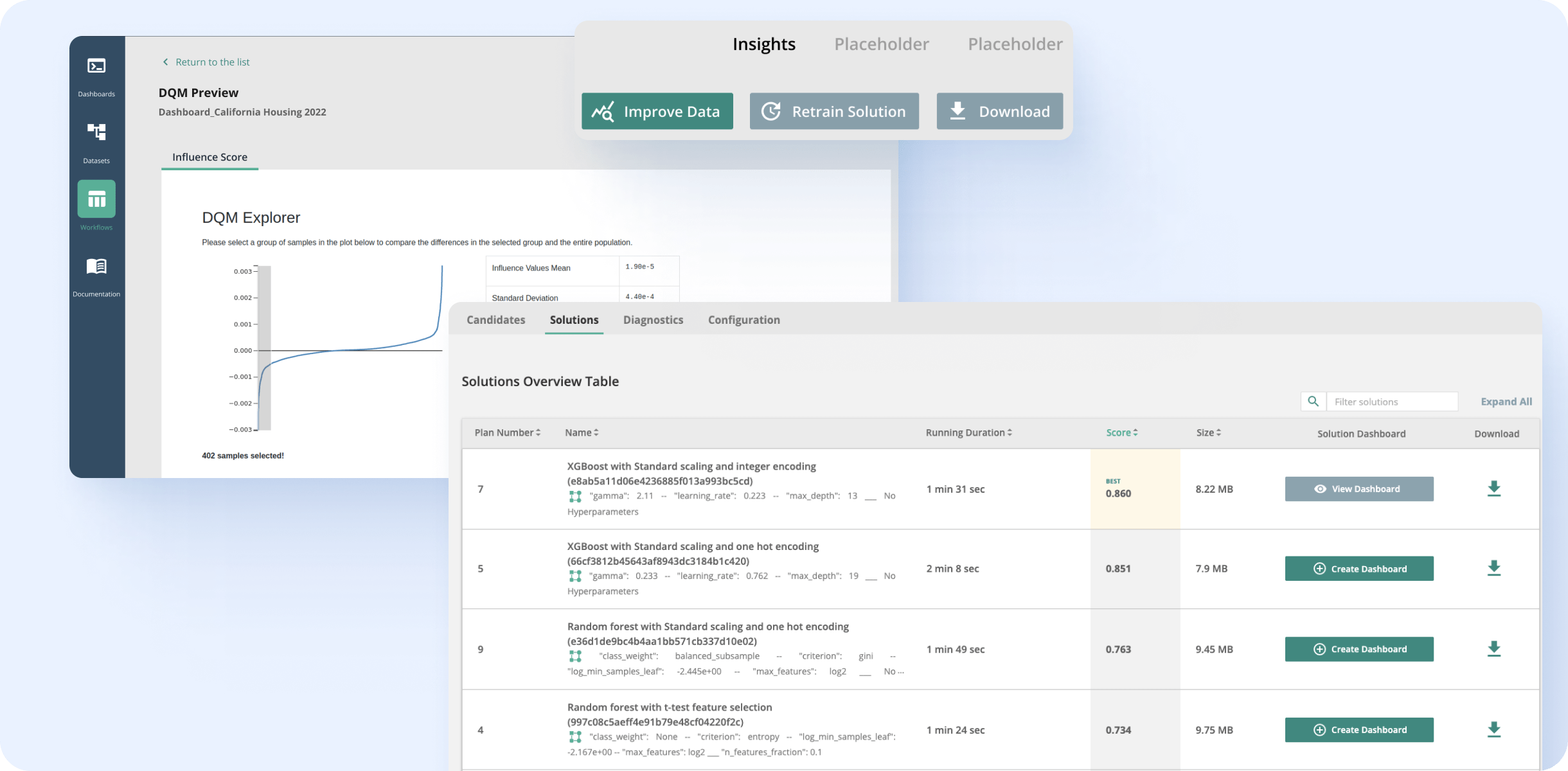Switch to the Diagnostics tab
This screenshot has height=771, width=1568.
click(653, 320)
